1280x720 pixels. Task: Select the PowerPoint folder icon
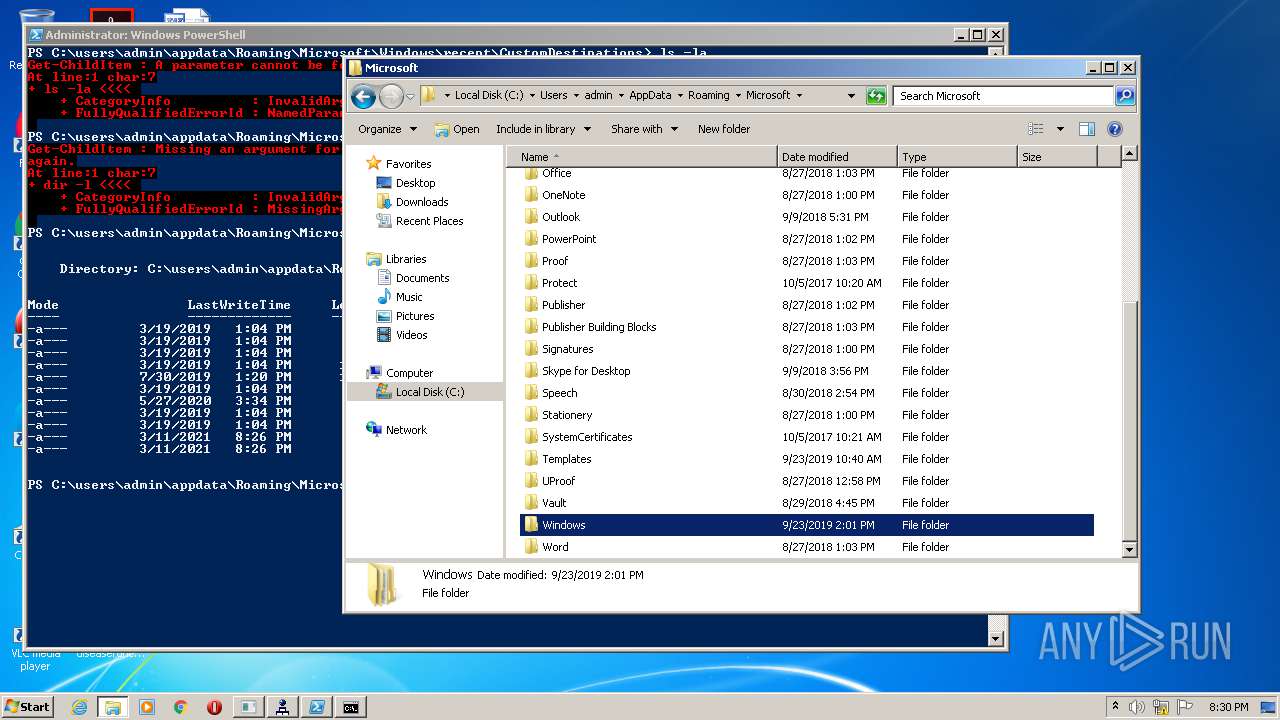point(531,239)
